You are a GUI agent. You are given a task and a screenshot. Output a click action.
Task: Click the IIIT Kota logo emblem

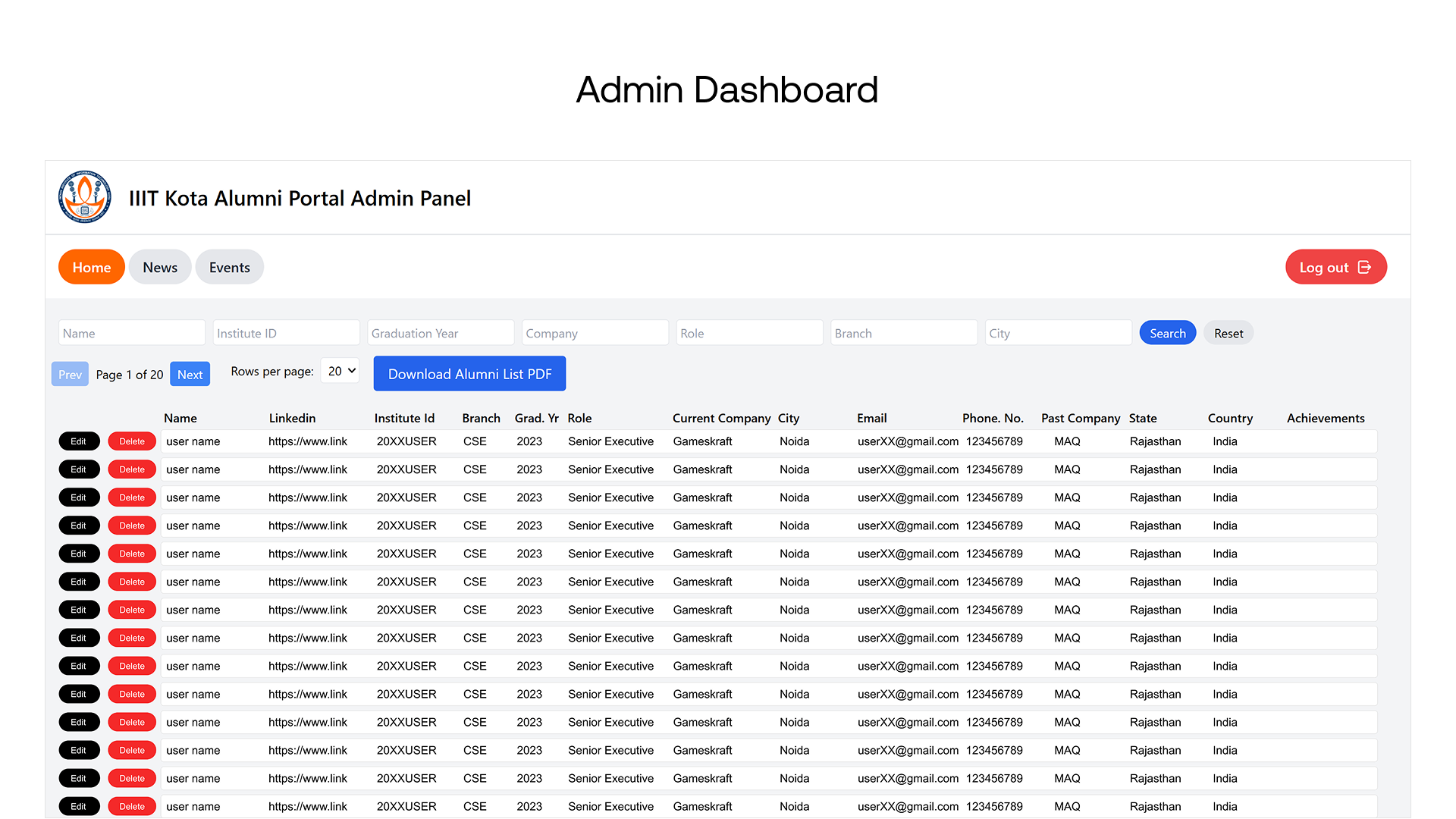85,197
